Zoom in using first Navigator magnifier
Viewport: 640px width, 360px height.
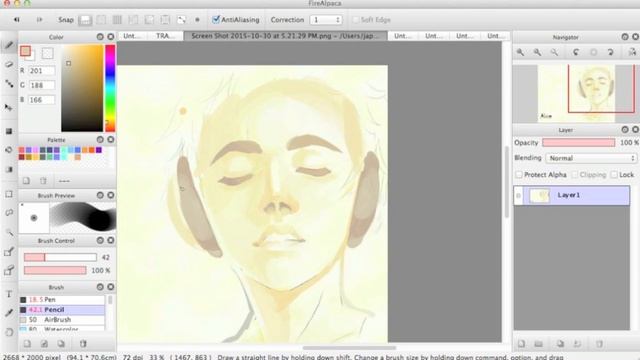520,52
